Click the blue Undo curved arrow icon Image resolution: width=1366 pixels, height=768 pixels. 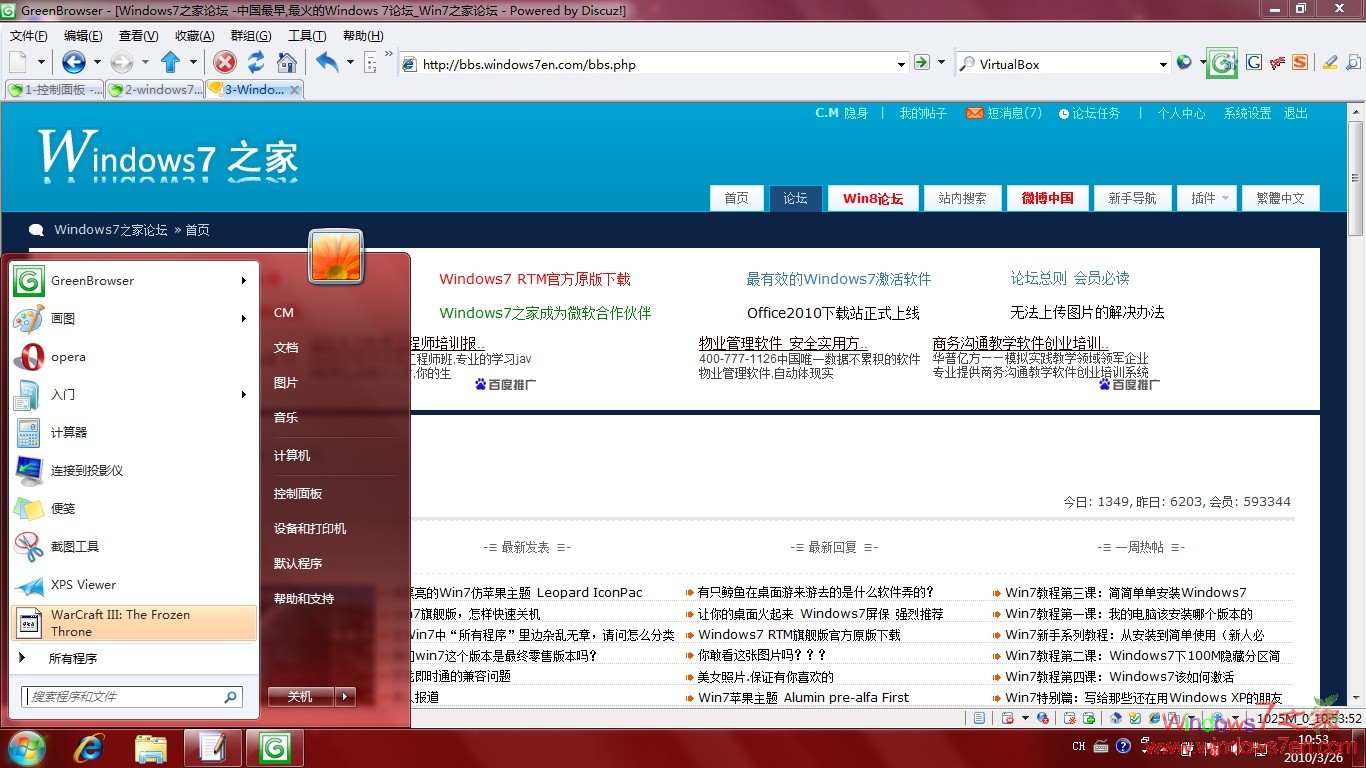(x=327, y=63)
